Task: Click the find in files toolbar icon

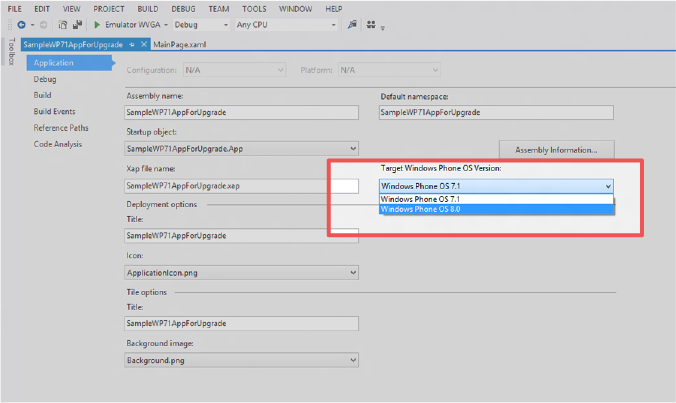Action: pyautogui.click(x=352, y=25)
